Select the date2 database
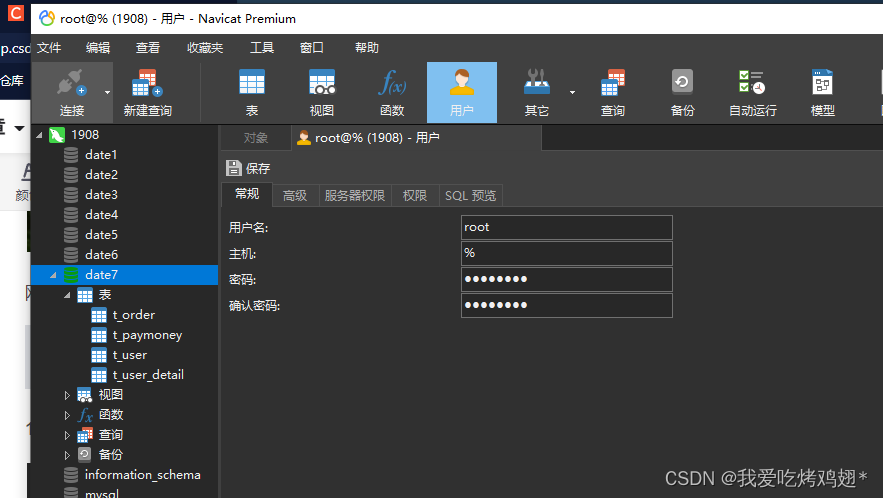Screen dimensions: 883x498 tap(101, 175)
